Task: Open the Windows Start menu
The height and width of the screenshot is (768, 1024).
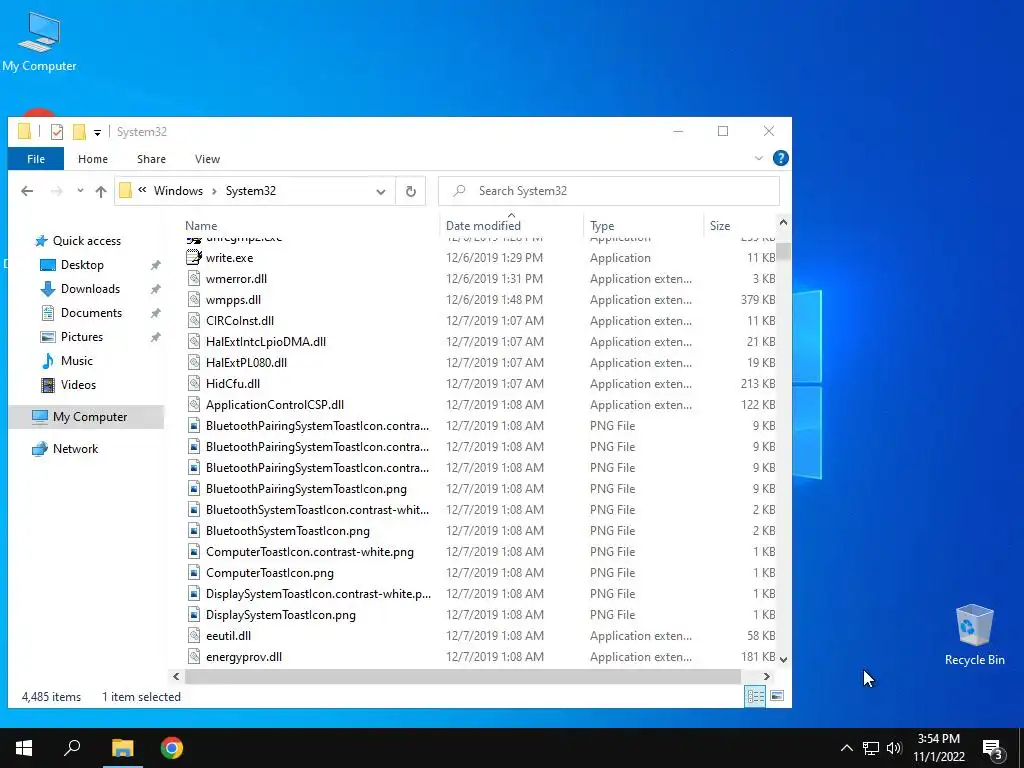Action: [24, 748]
